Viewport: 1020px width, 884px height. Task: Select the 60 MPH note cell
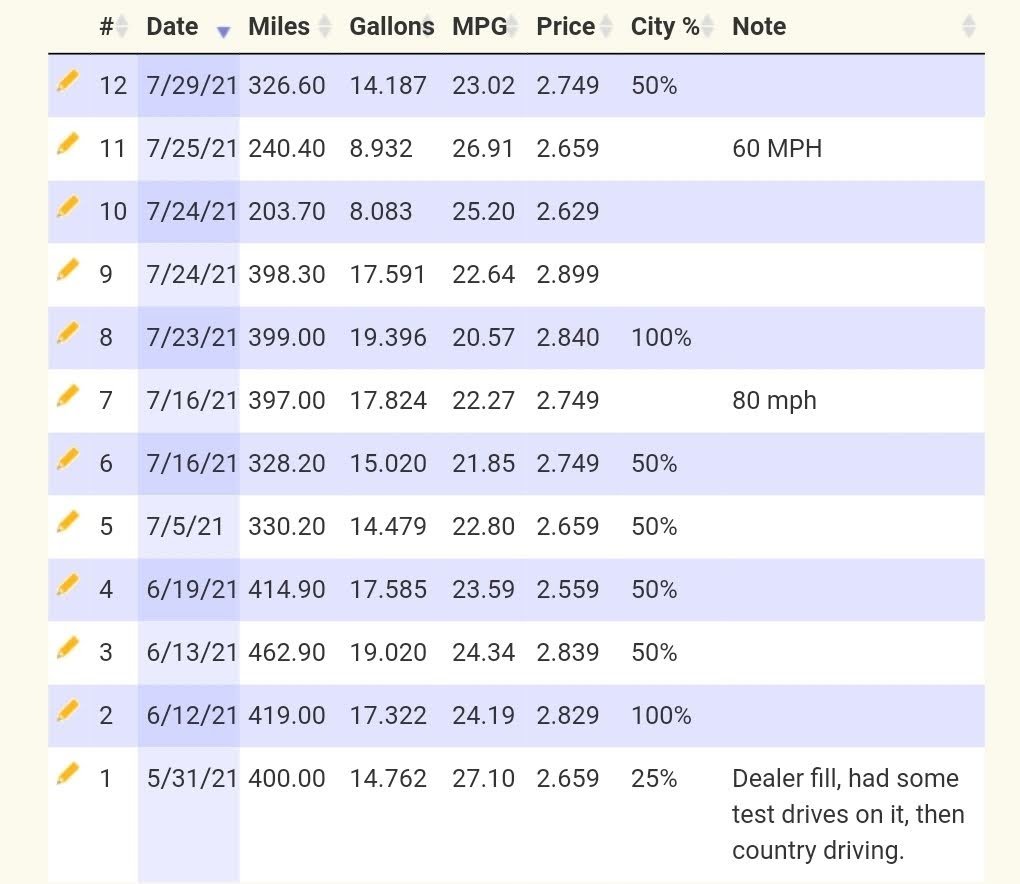777,149
